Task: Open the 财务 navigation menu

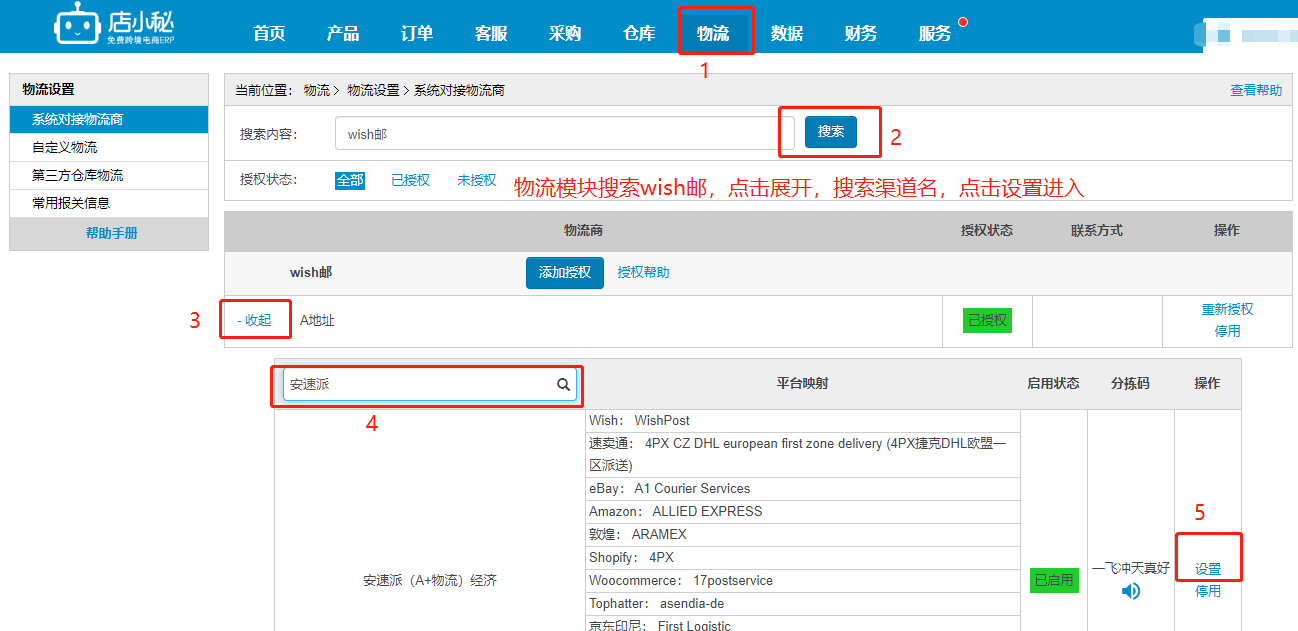Action: tap(861, 33)
